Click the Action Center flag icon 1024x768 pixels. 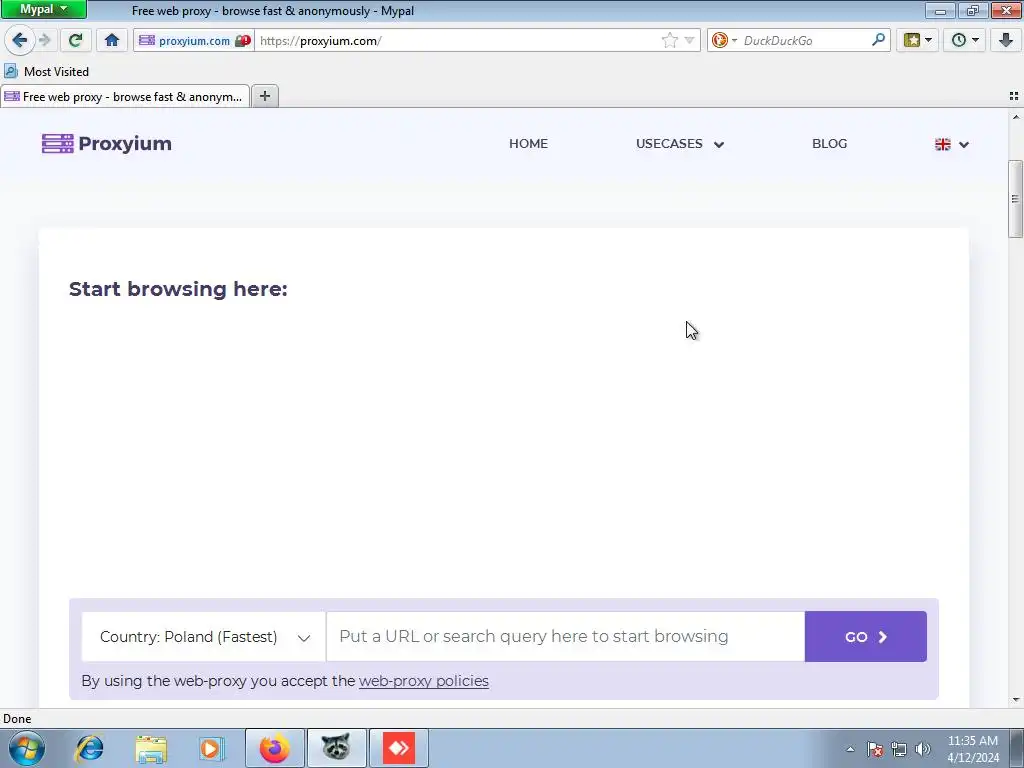tap(875, 749)
